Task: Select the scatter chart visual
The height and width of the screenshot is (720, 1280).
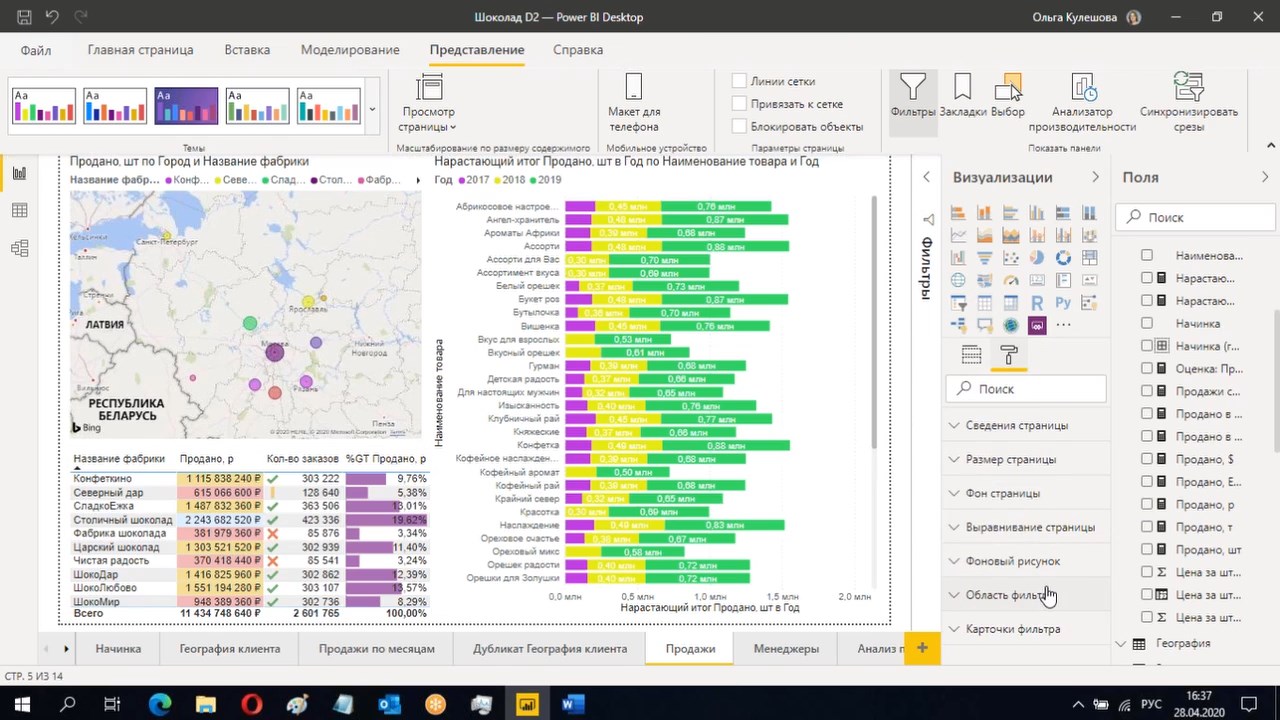Action: coord(1011,257)
